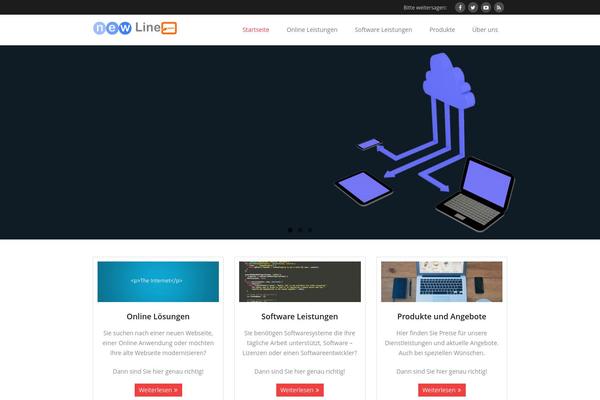Click 'Sie suchen nach einer neuen Webseite' text
This screenshot has width=600, height=400.
click(158, 343)
